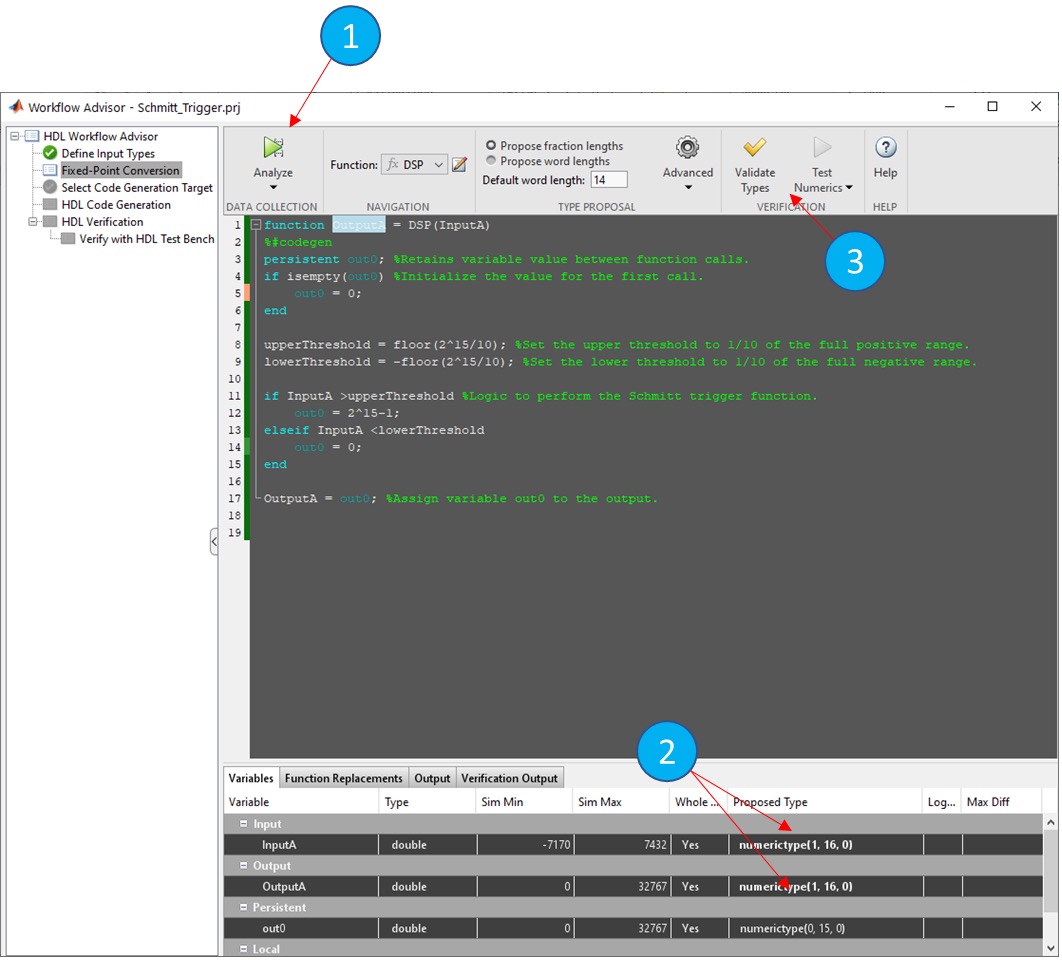Click the Analyze run icon
The height and width of the screenshot is (960, 1062).
point(273,148)
